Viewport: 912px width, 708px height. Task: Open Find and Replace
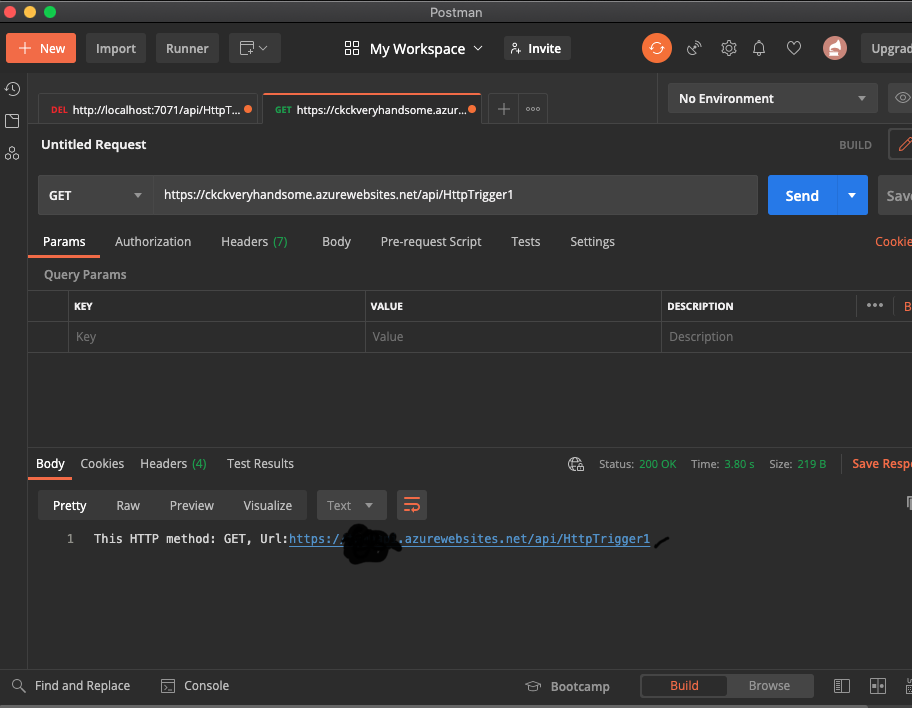tap(71, 686)
